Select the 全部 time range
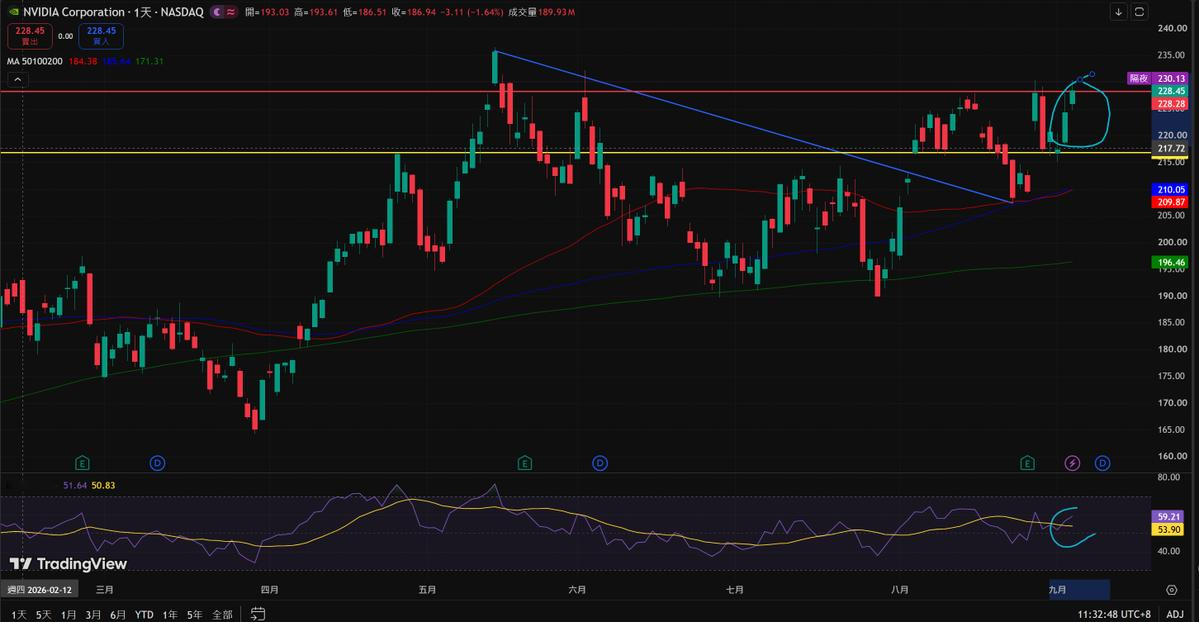 223,614
